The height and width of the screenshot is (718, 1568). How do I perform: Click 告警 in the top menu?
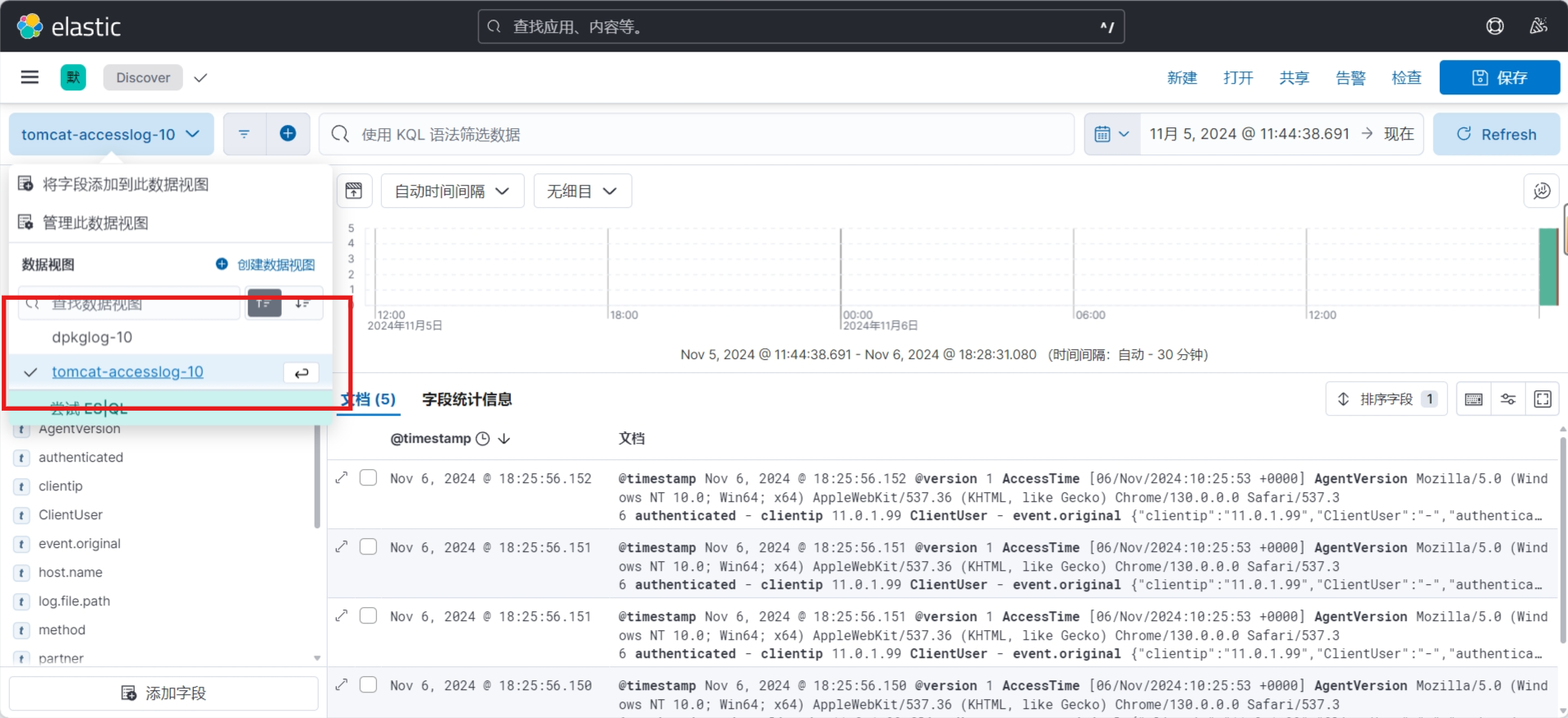(1350, 77)
